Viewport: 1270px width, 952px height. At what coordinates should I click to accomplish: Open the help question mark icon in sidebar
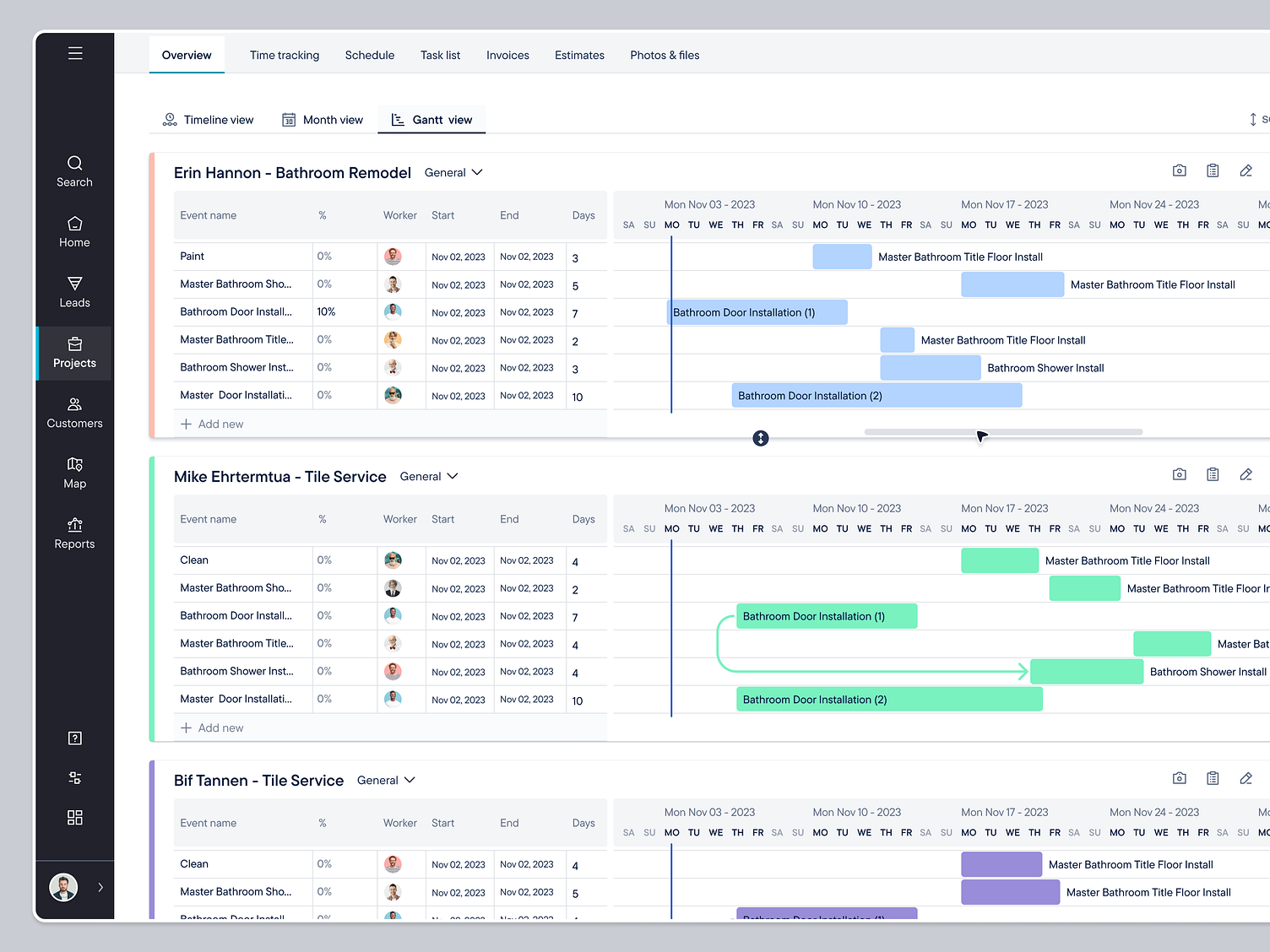pos(74,738)
